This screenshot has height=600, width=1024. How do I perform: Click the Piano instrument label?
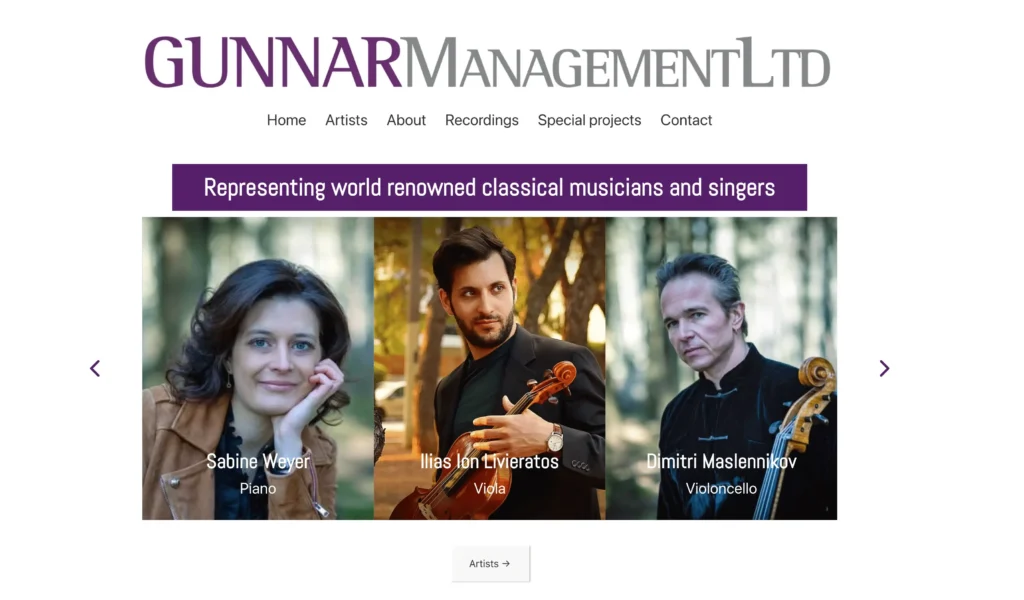click(x=258, y=488)
